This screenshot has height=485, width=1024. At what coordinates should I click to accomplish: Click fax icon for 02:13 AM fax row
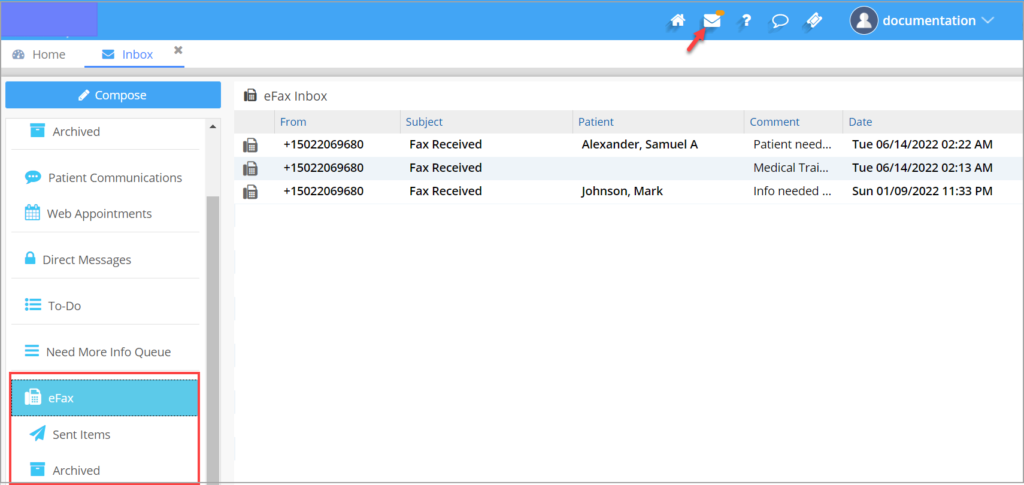250,168
